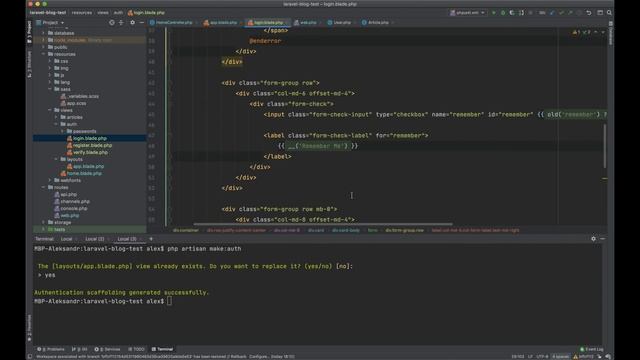
Task: Collapse the resources folder
Action: click(44, 54)
